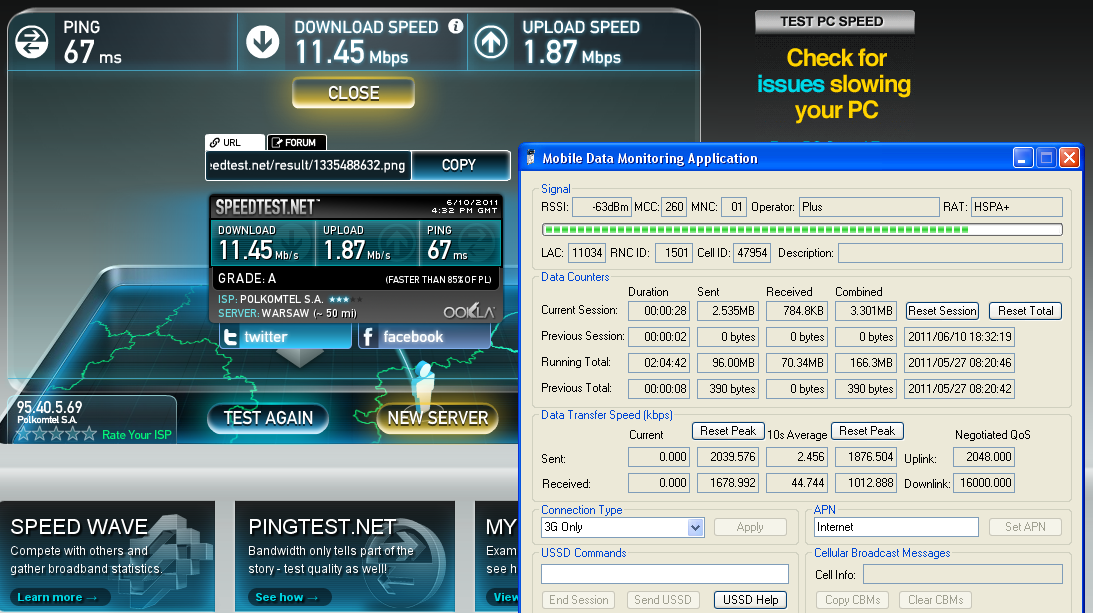Click the APN input field
The height and width of the screenshot is (613, 1093).
pos(896,527)
